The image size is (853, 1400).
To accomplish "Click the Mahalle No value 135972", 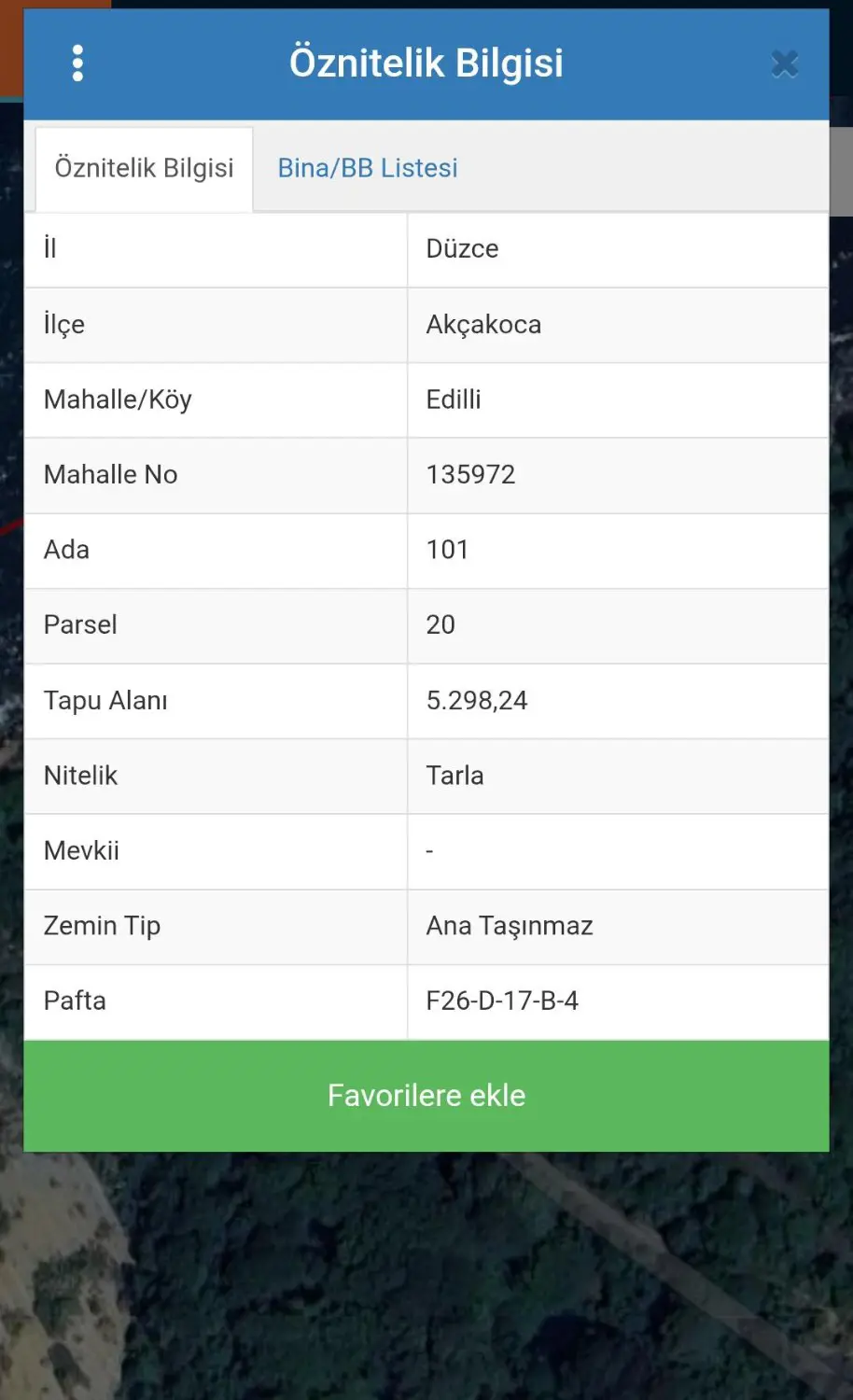I will point(470,475).
